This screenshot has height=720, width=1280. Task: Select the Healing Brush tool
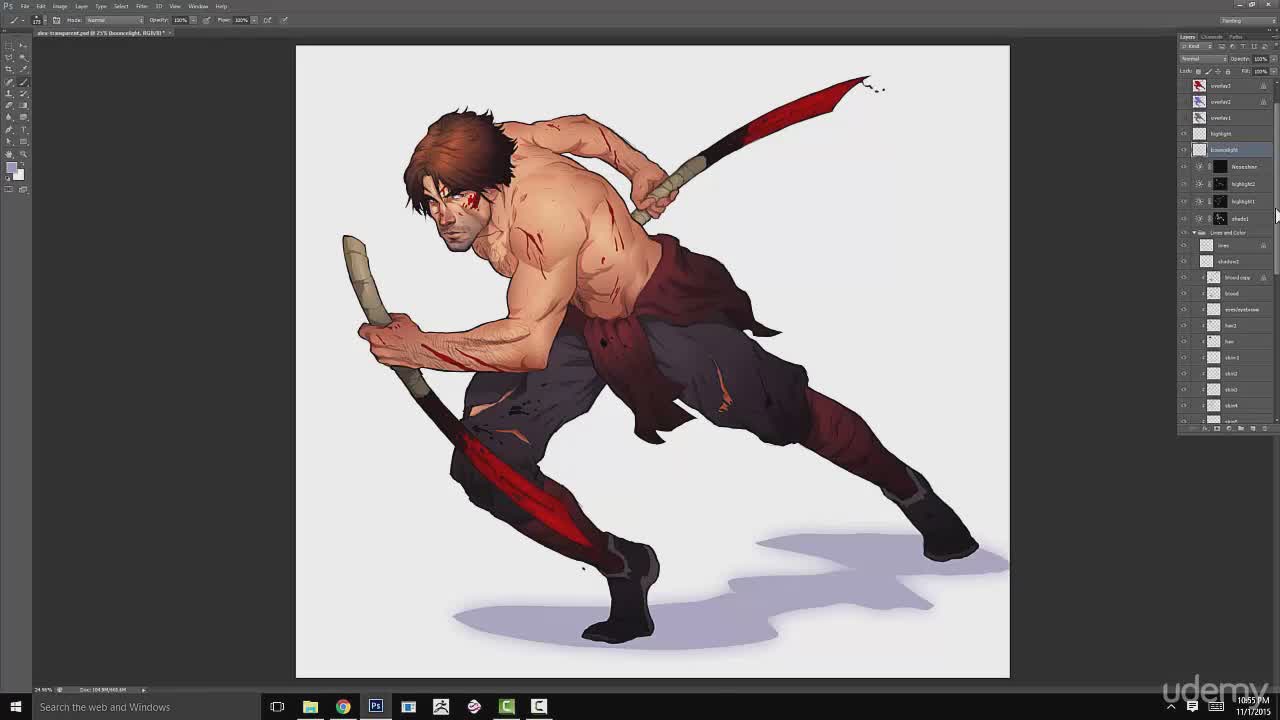8,82
